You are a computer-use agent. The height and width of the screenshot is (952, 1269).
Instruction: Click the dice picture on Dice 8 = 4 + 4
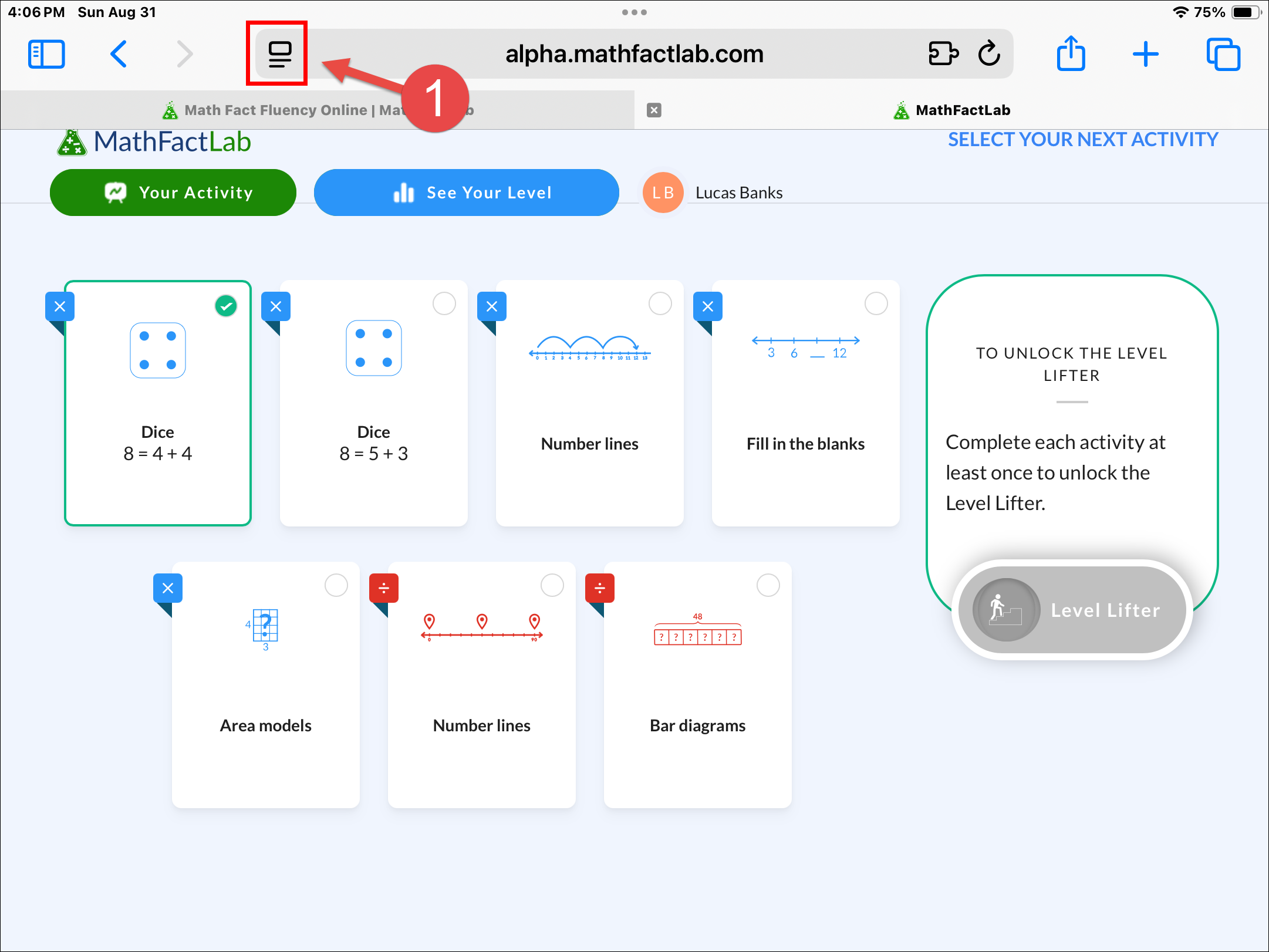point(158,350)
